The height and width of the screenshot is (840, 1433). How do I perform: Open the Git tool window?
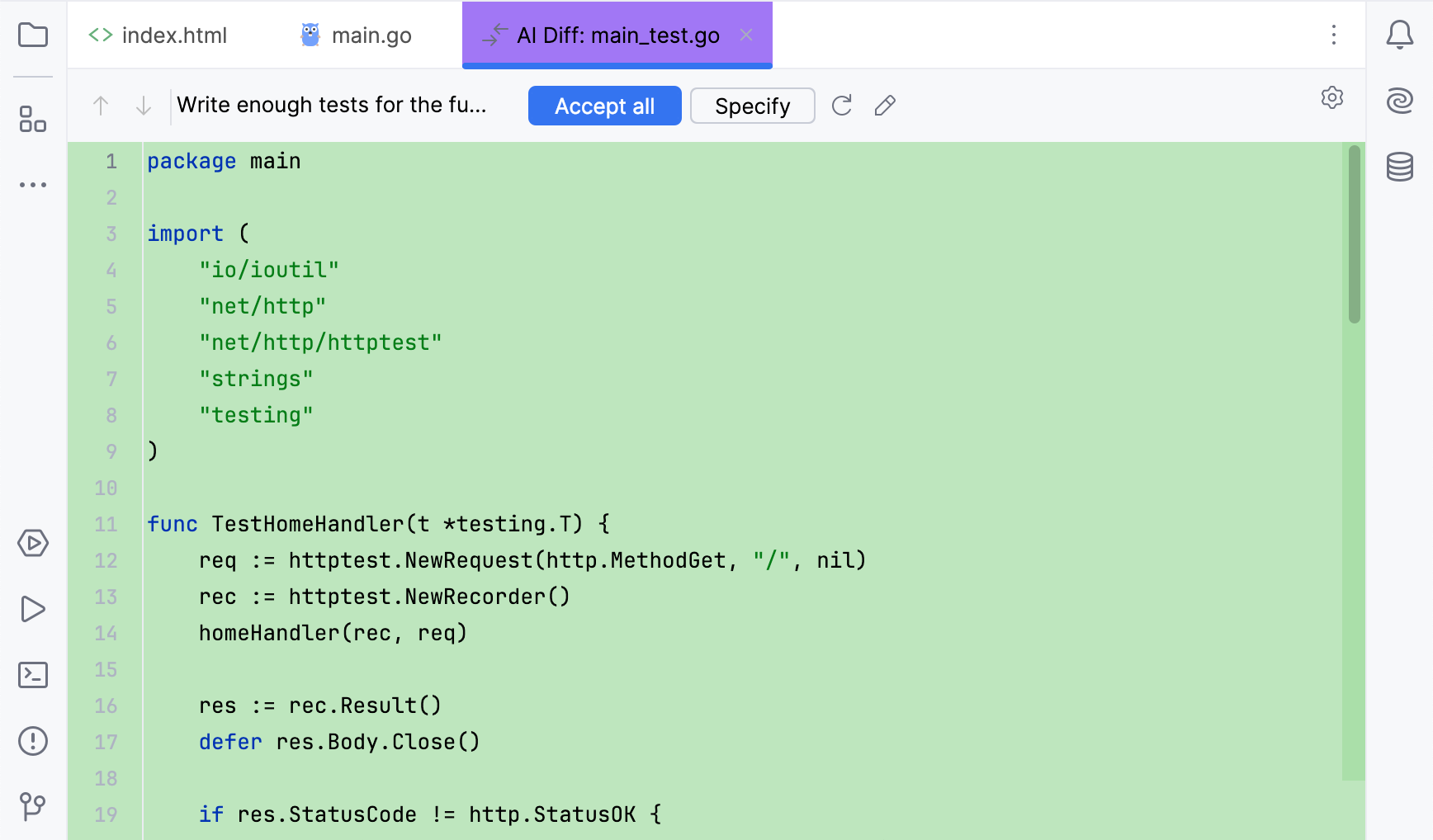tap(32, 806)
